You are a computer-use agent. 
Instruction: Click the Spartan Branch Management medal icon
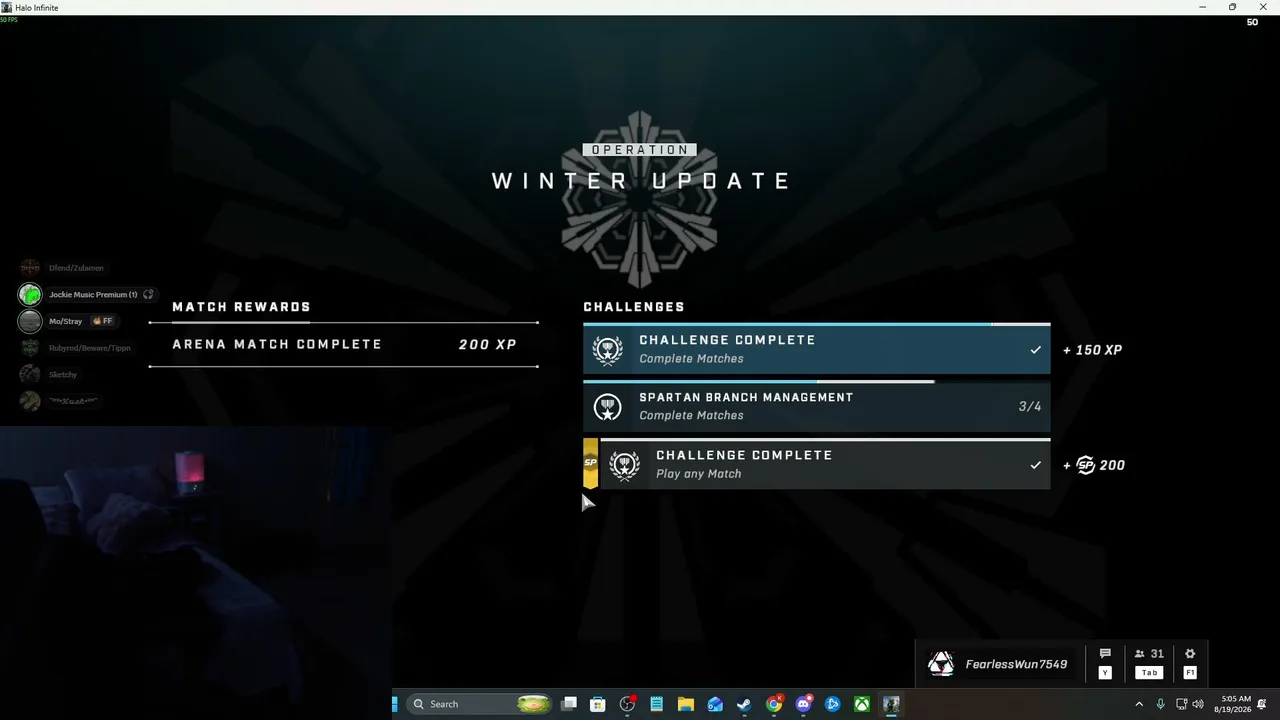click(x=607, y=407)
